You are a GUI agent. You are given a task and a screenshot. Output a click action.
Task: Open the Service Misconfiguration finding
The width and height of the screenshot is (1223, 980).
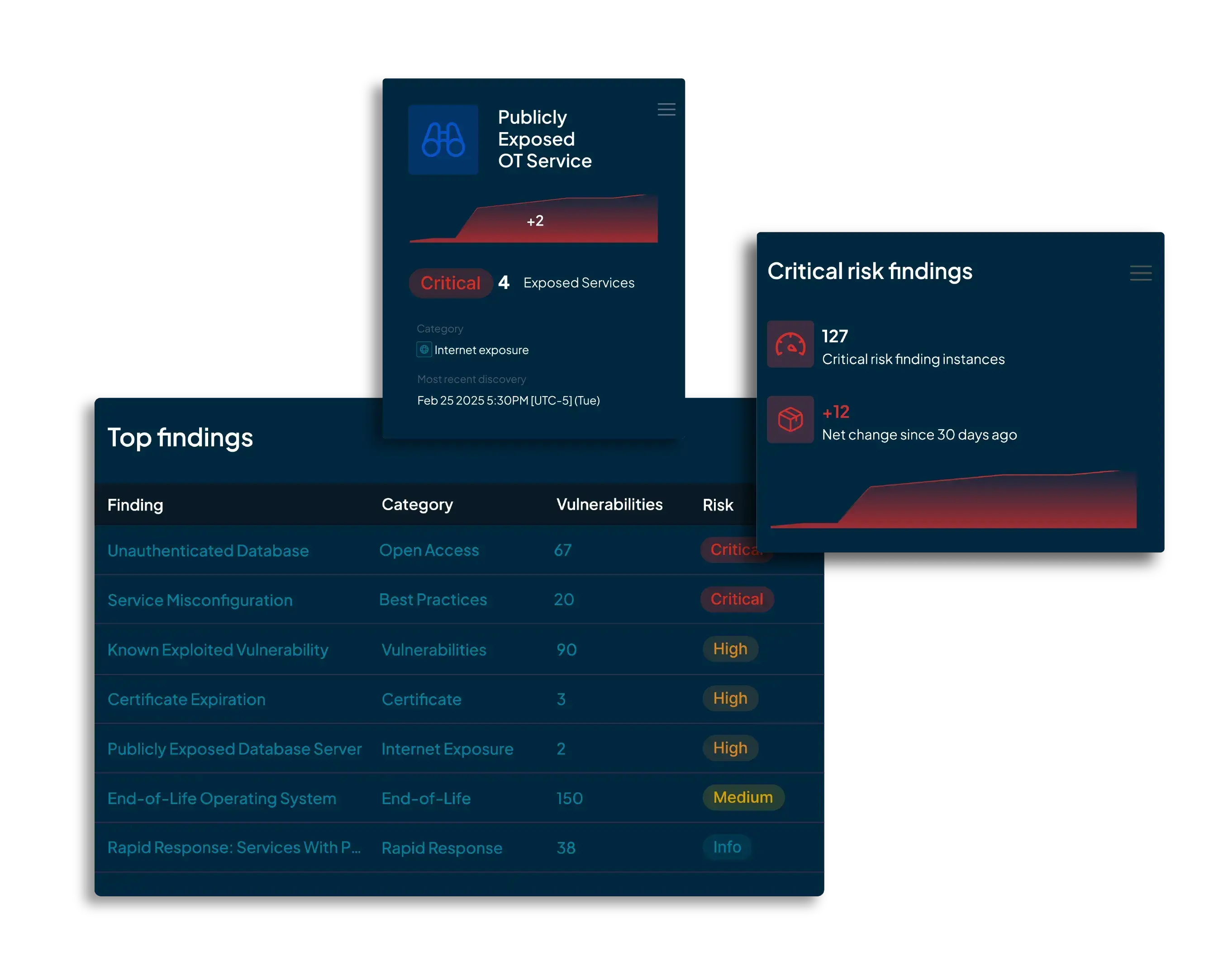200,600
